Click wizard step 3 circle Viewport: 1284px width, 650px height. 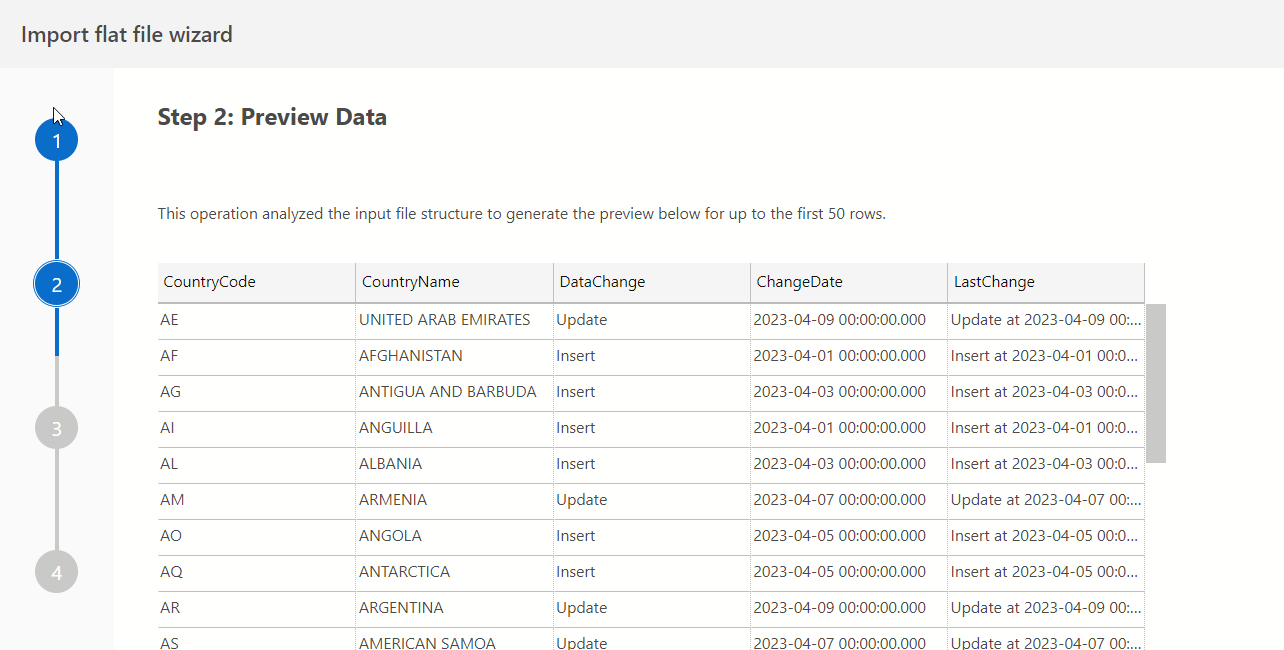56,428
